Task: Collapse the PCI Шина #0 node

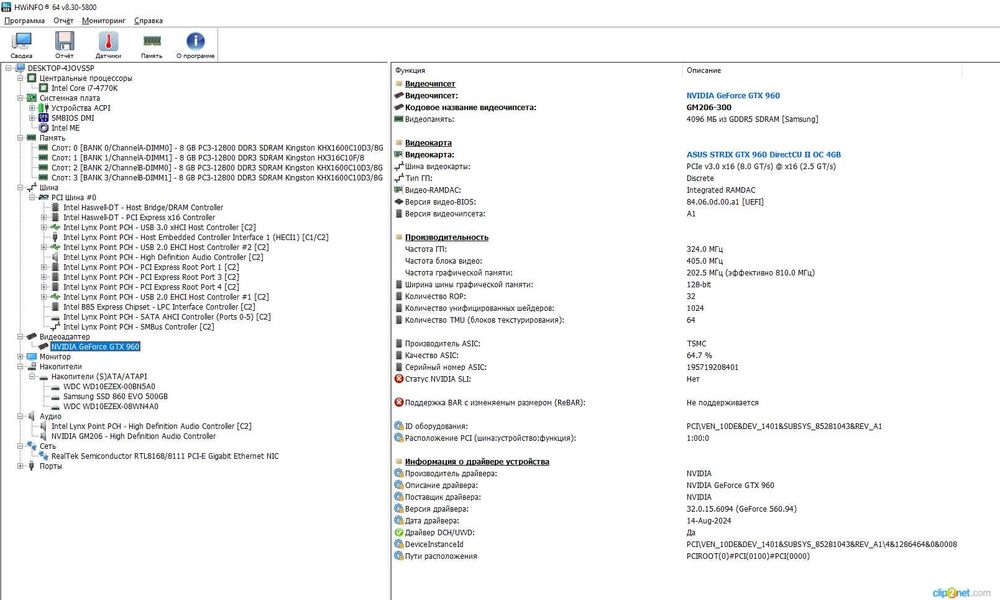Action: click(32, 198)
